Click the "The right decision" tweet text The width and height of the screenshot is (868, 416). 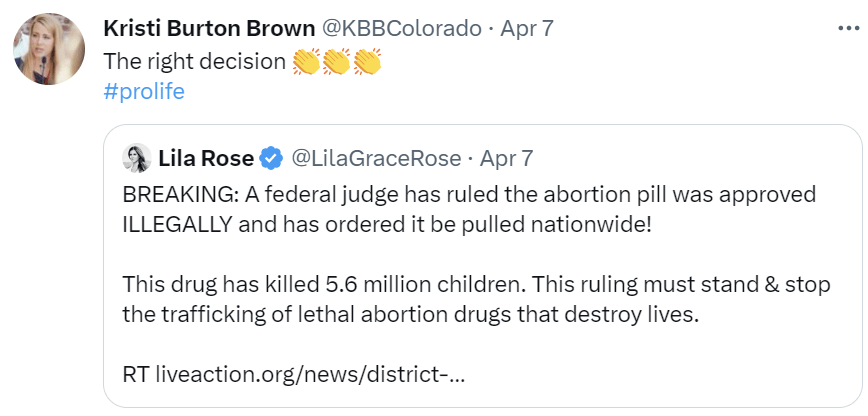pos(195,61)
